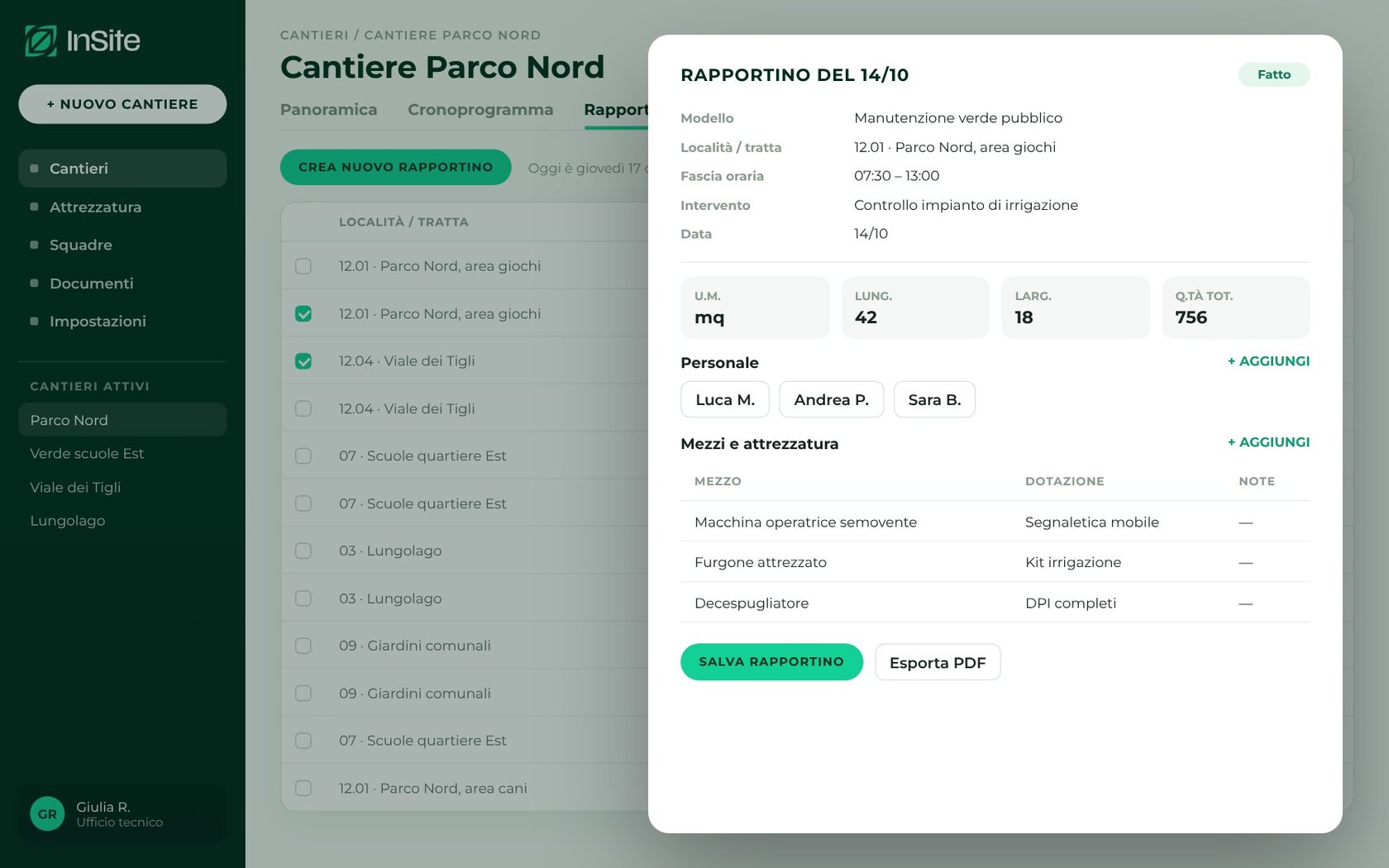The width and height of the screenshot is (1389, 868).
Task: Click Esporta PDF button
Action: (938, 662)
